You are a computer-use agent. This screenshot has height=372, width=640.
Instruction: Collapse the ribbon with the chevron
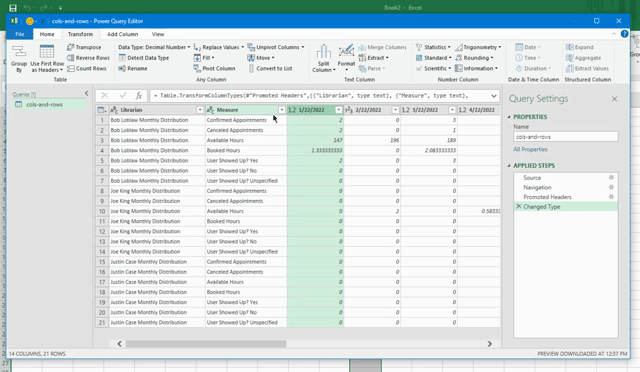tap(614, 34)
